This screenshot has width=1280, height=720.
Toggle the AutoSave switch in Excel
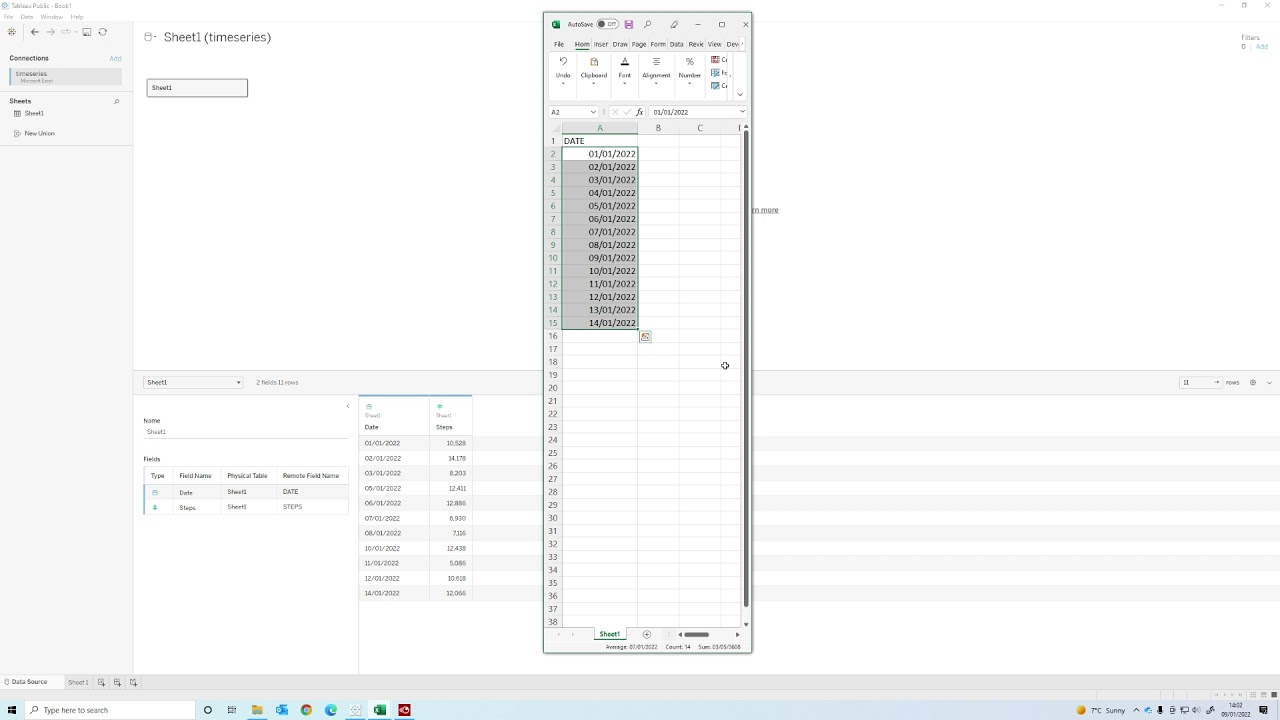tap(607, 24)
